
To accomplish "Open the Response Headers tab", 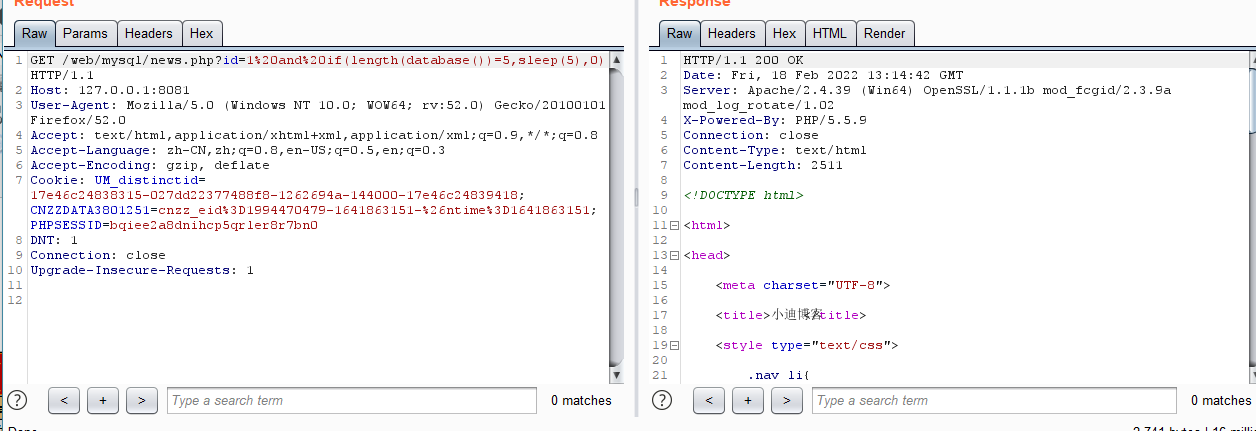I will click(732, 33).
